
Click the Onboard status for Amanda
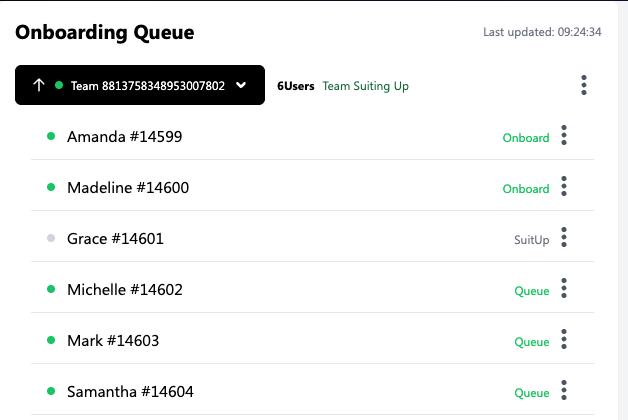coord(526,138)
